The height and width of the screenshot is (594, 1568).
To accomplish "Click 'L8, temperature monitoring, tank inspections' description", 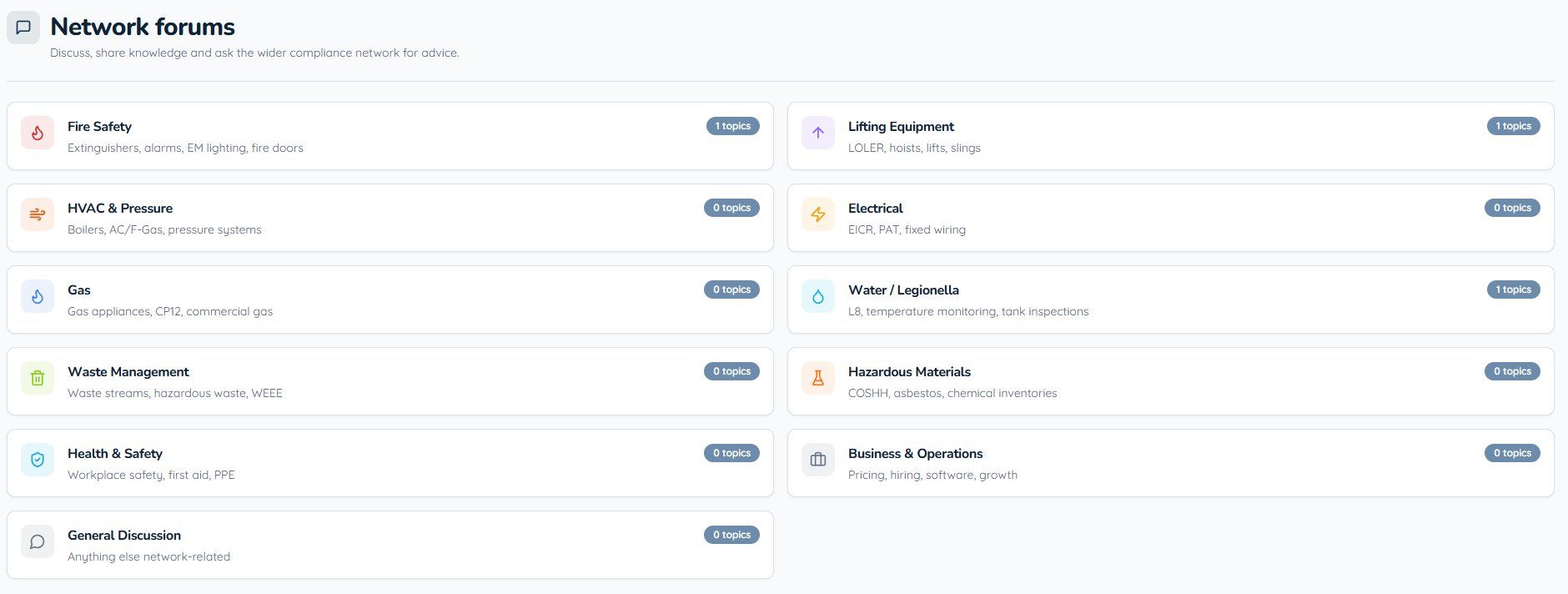I will point(968,311).
